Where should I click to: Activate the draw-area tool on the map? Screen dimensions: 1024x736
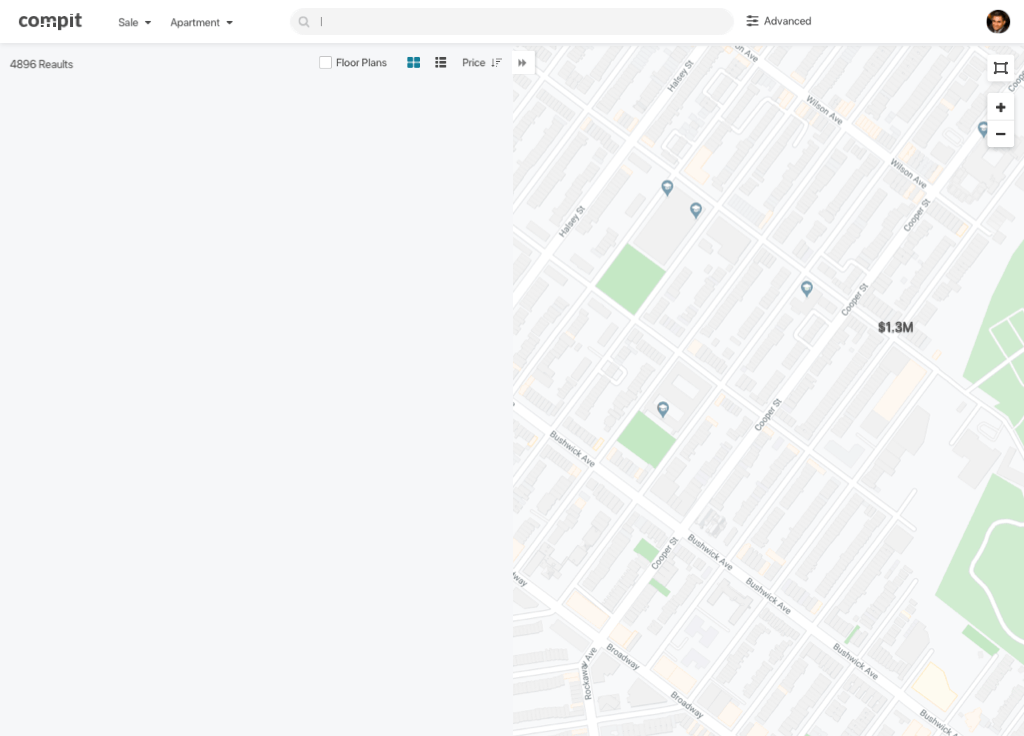[x=1000, y=68]
